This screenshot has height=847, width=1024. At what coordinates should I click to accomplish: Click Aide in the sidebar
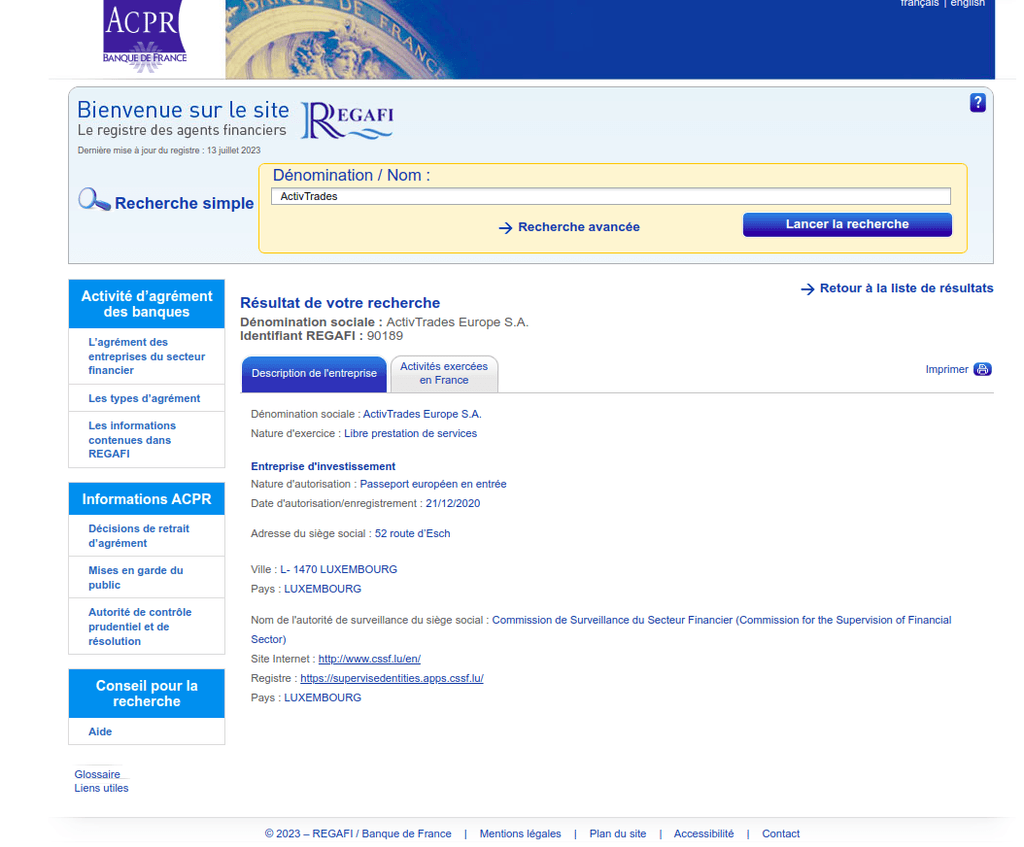(x=100, y=732)
